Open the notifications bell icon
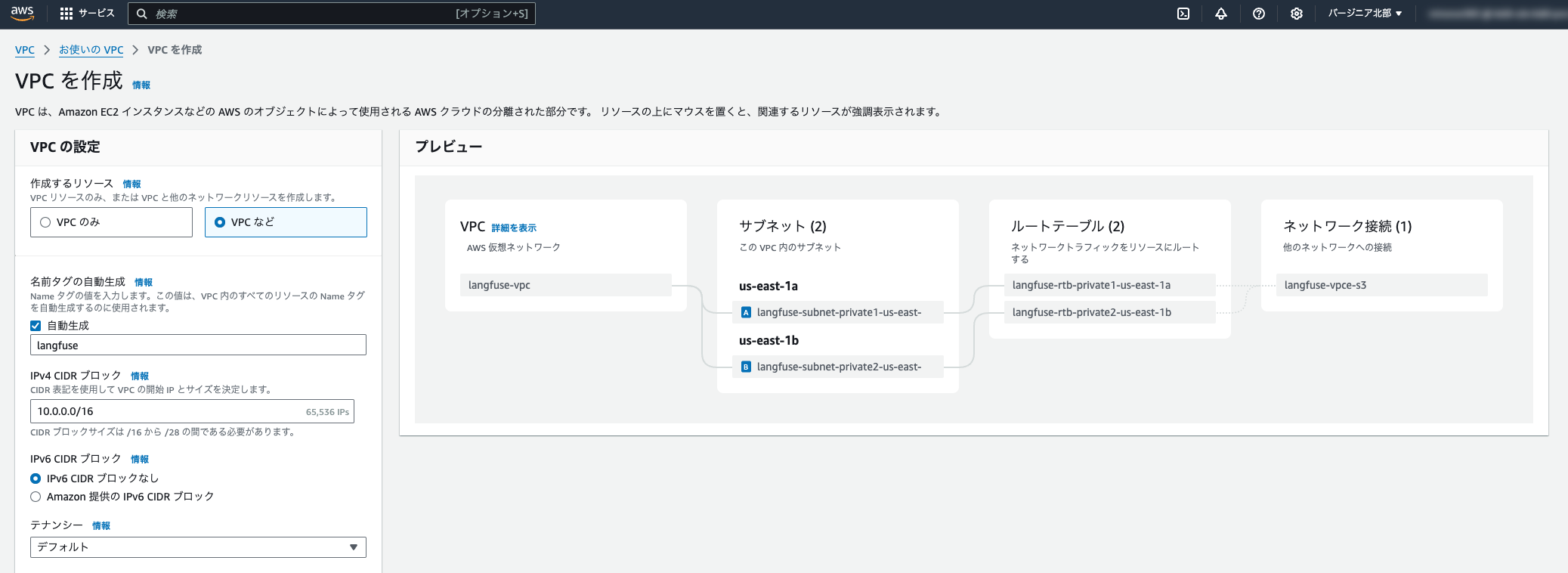 (x=1221, y=14)
